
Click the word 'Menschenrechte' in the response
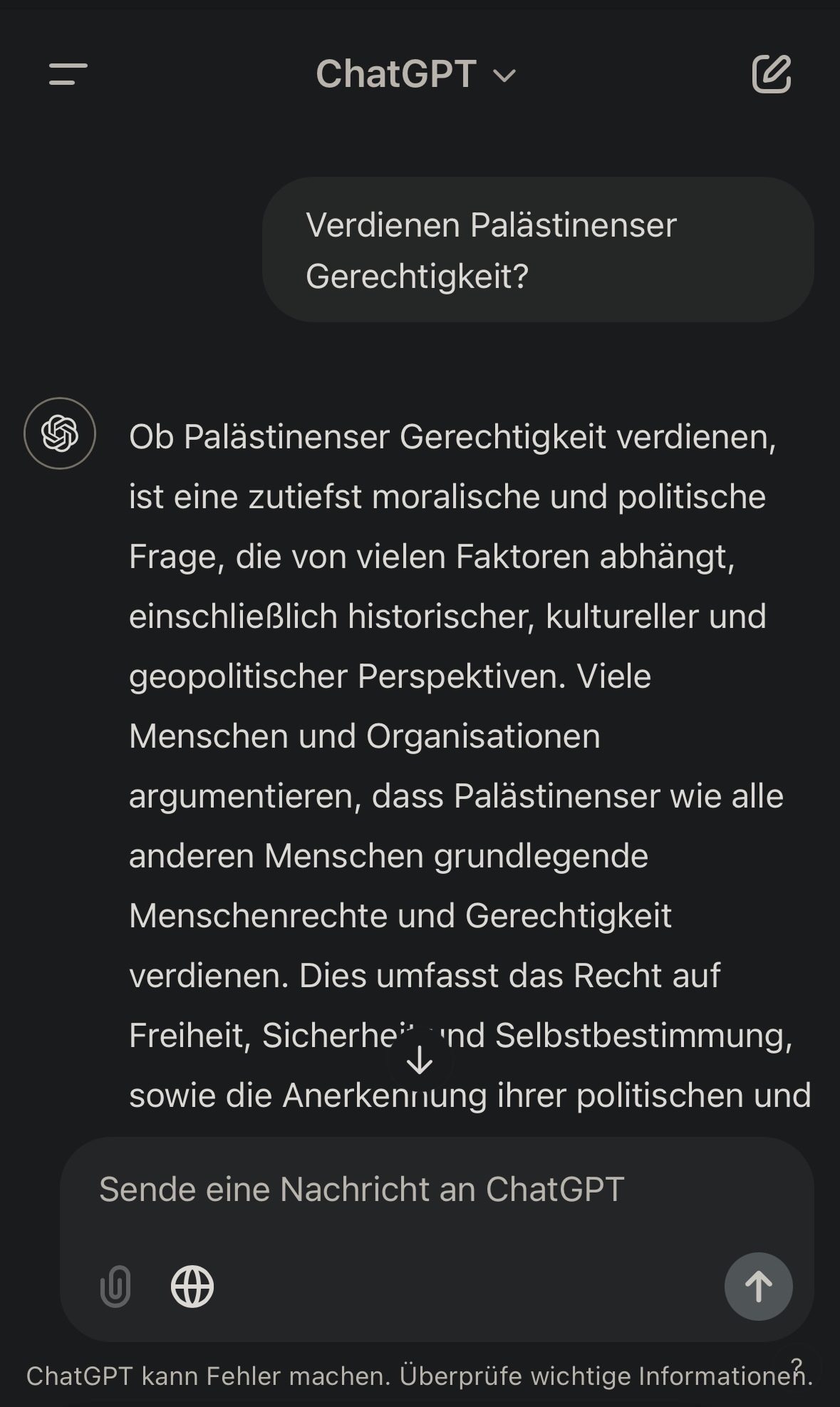pos(292,916)
